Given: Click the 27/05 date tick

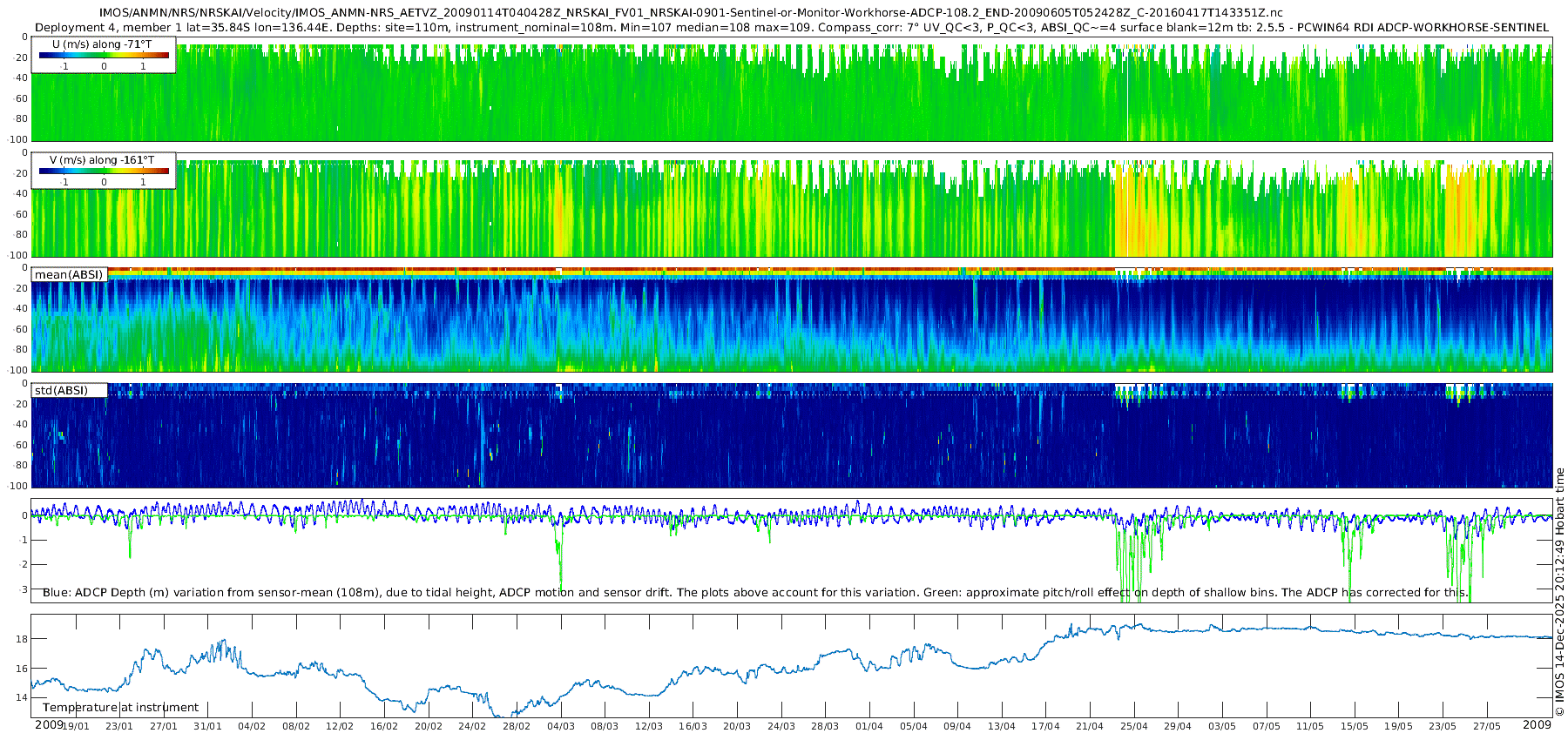Looking at the screenshot, I should [1486, 727].
